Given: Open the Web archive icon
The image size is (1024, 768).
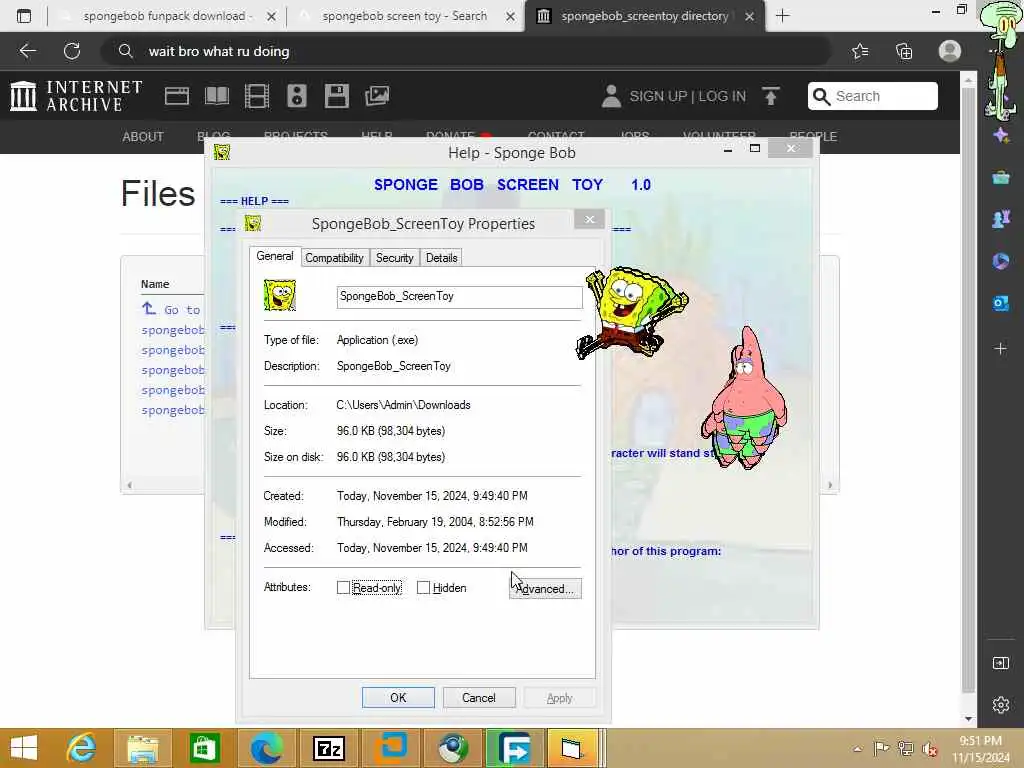Looking at the screenshot, I should coord(176,96).
